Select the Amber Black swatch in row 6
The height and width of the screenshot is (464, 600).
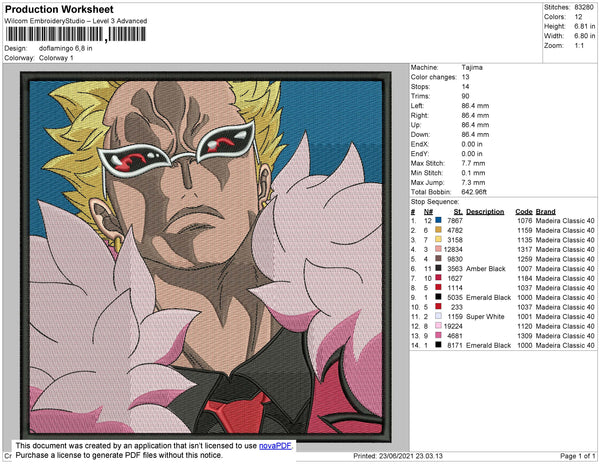pyautogui.click(x=439, y=268)
